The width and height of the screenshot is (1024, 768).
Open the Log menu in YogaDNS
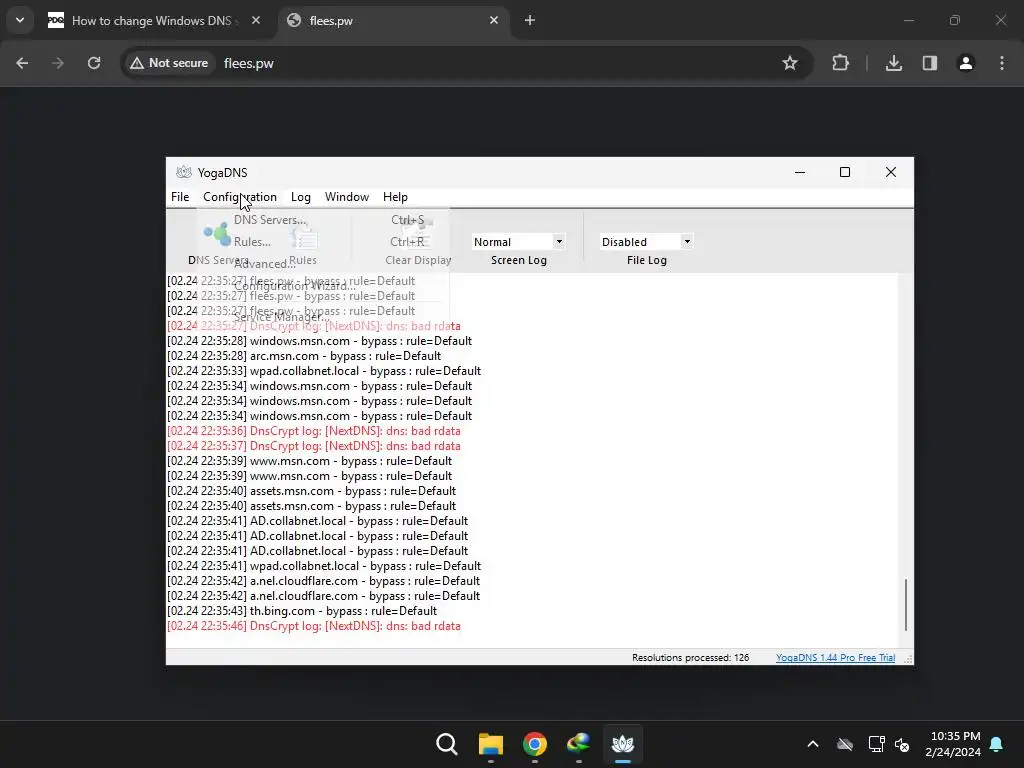[x=300, y=197]
